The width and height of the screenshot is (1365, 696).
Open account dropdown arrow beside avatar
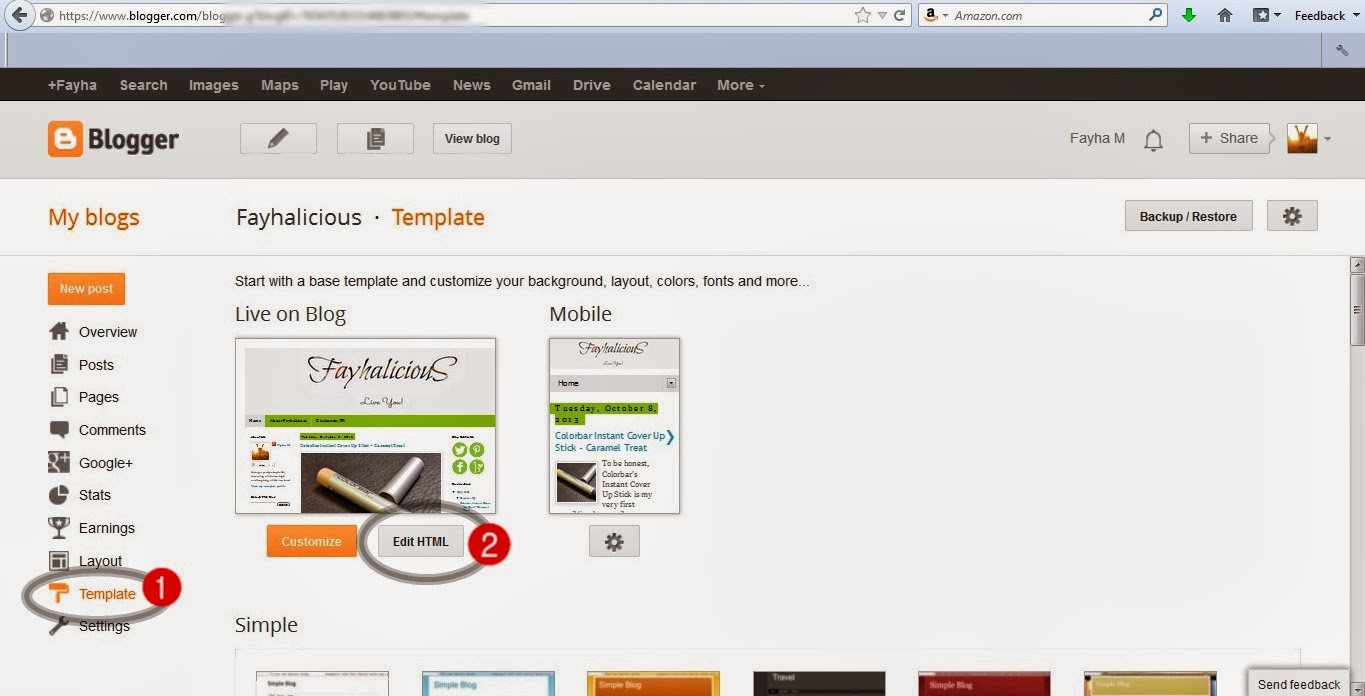click(x=1327, y=140)
